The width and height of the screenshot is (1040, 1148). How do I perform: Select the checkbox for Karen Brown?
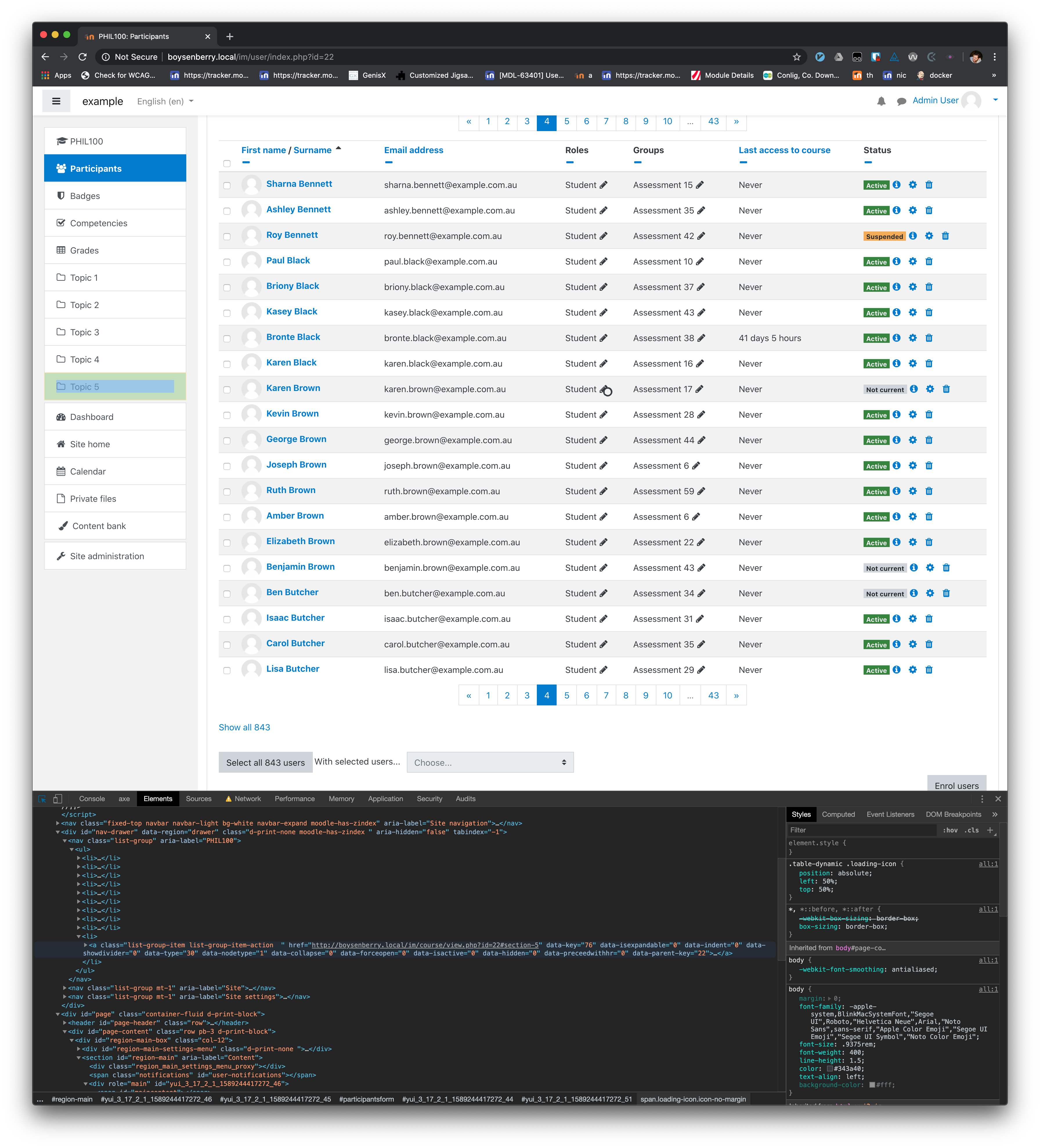pos(227,390)
